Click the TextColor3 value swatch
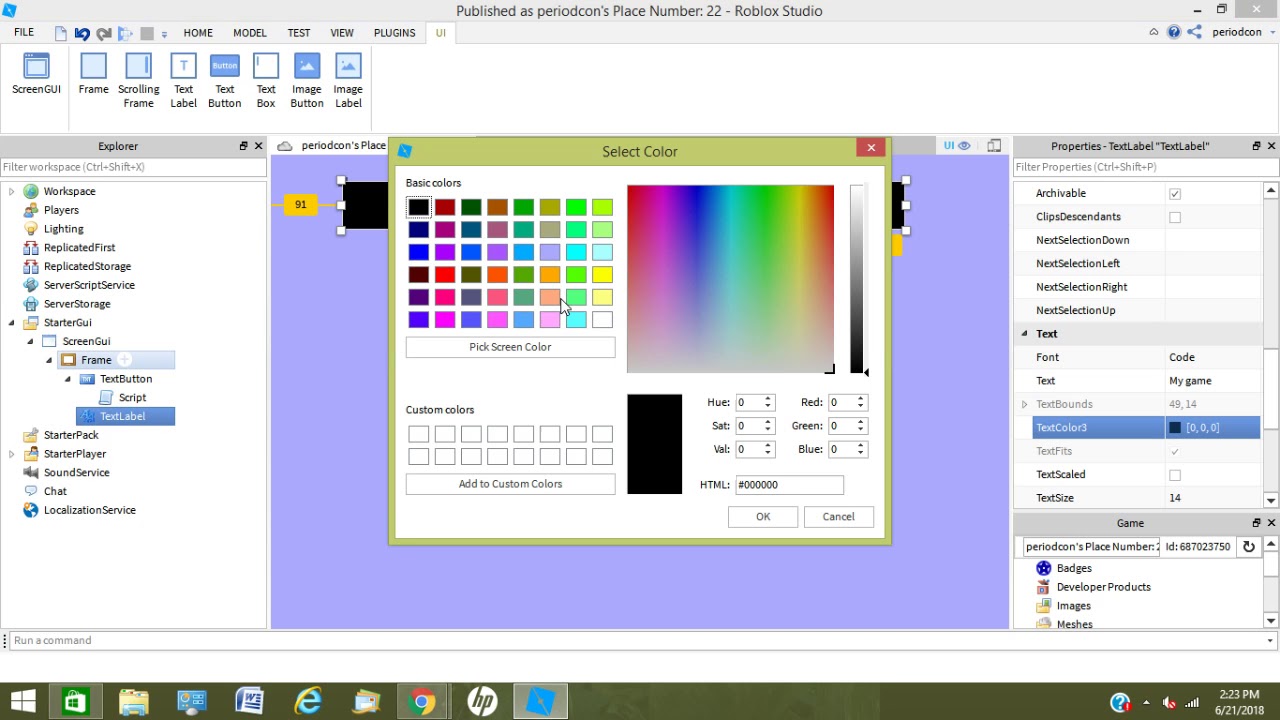The image size is (1280, 720). [1175, 428]
